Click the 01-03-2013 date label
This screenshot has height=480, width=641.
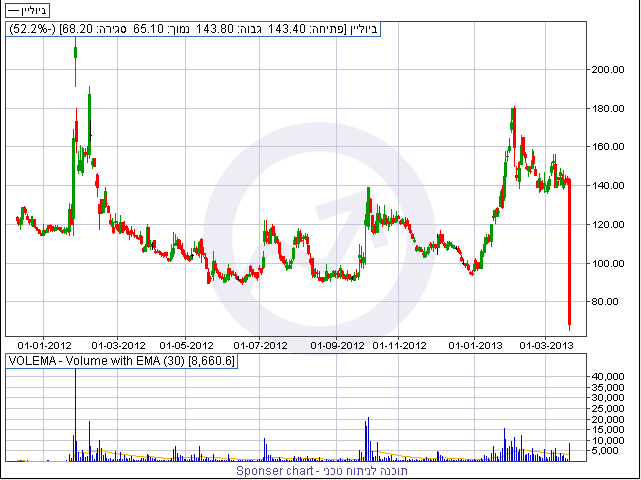pyautogui.click(x=547, y=345)
